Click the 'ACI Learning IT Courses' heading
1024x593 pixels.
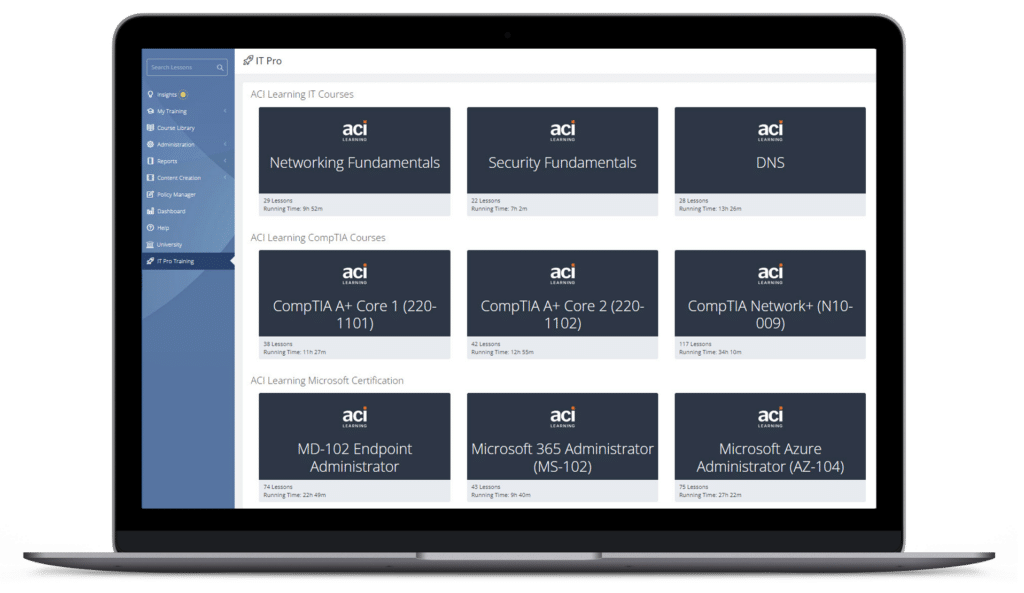click(302, 94)
